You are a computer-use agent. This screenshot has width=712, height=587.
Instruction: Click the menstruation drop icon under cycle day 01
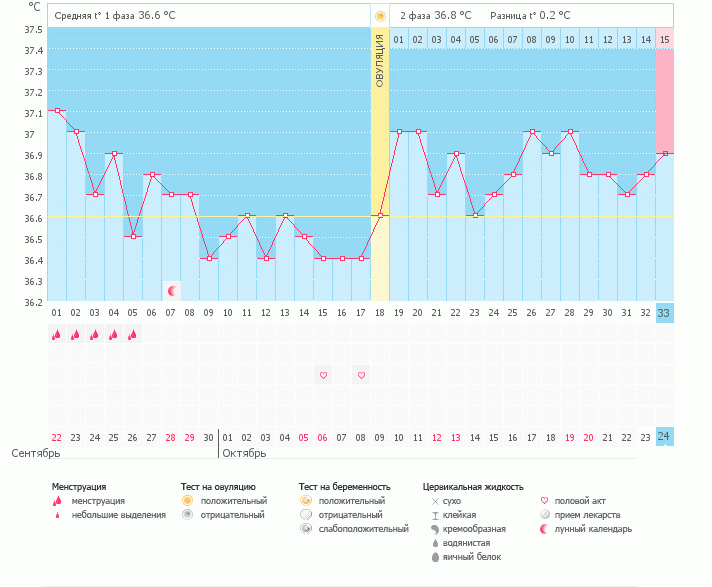tap(57, 335)
